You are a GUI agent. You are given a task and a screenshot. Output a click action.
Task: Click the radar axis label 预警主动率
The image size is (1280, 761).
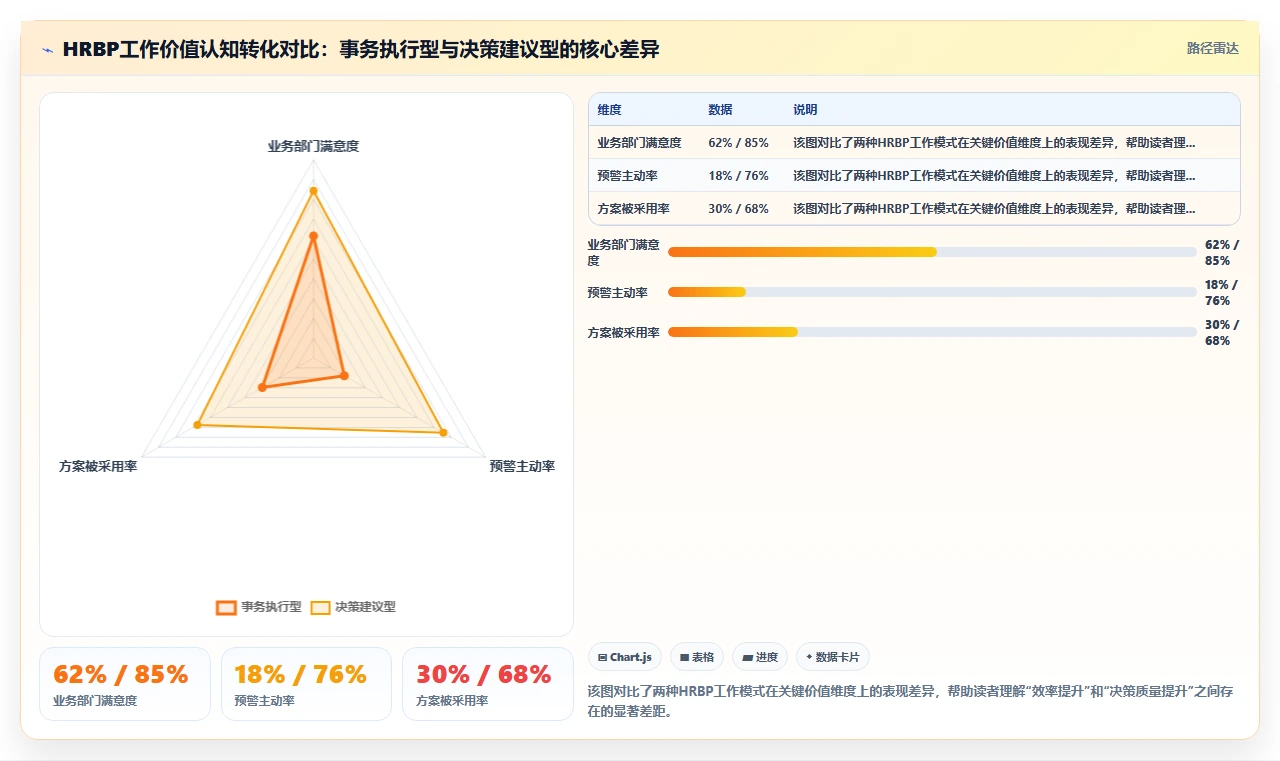(522, 466)
